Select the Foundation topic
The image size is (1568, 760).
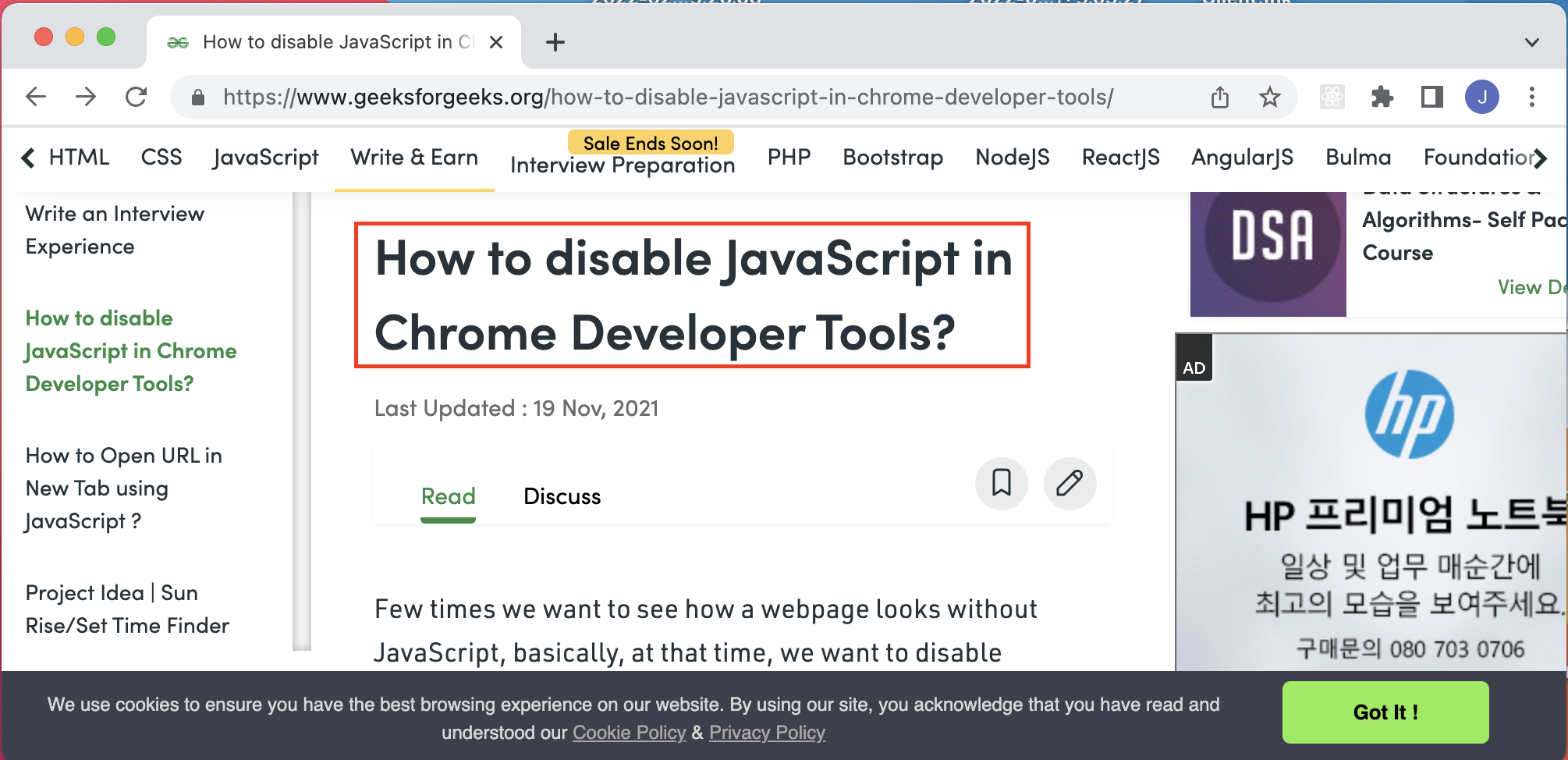[x=1480, y=158]
